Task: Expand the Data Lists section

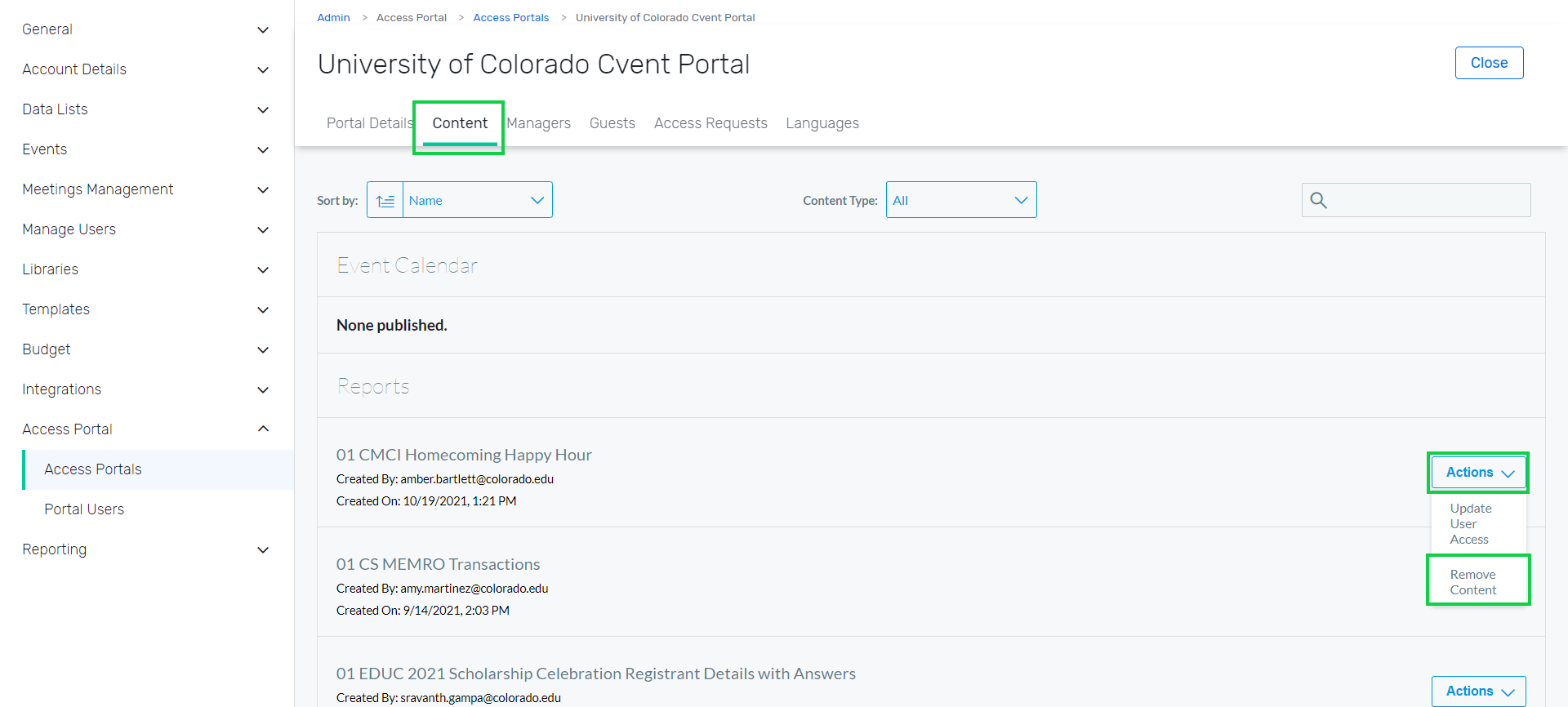Action: pyautogui.click(x=147, y=109)
